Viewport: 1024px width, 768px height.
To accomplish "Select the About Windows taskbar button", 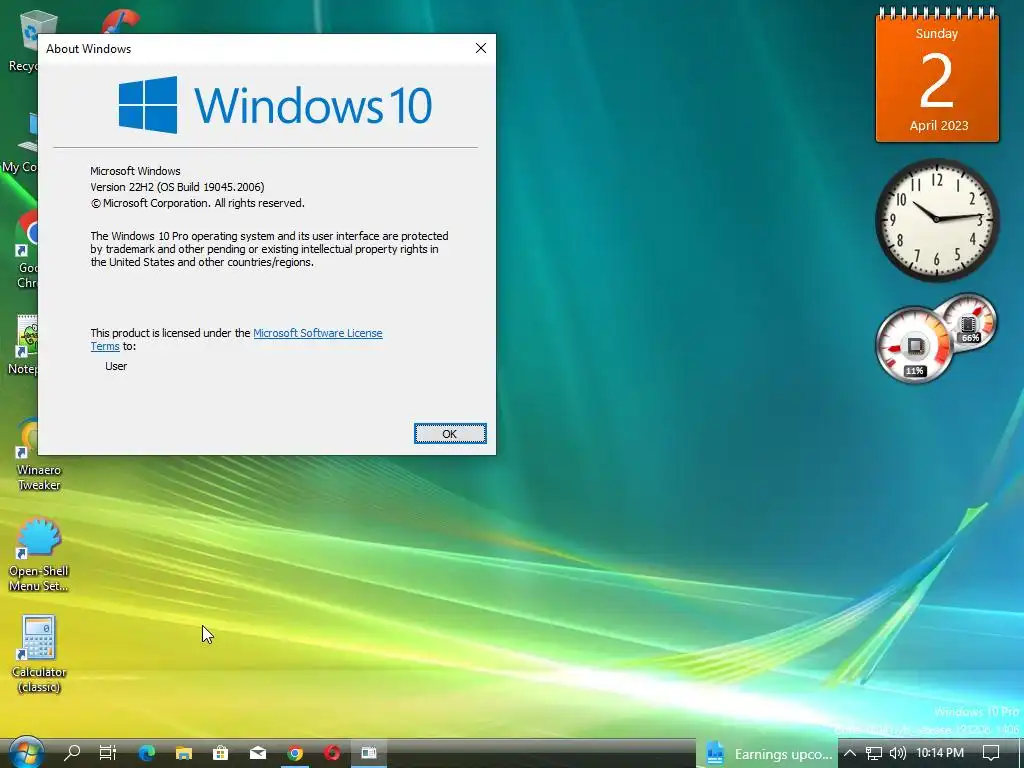I will (369, 753).
